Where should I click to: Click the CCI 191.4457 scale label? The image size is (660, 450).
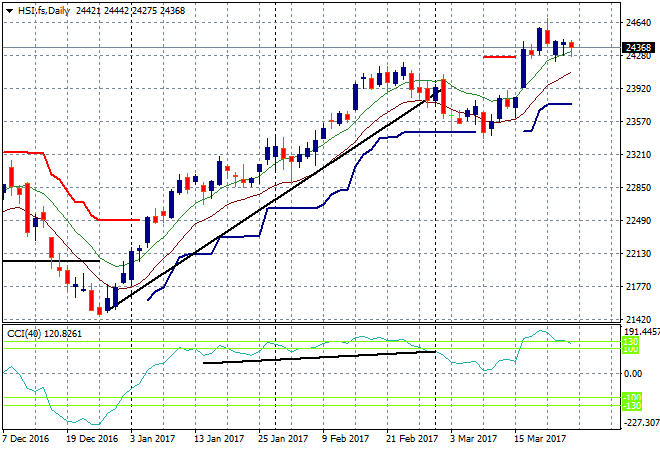tap(641, 332)
